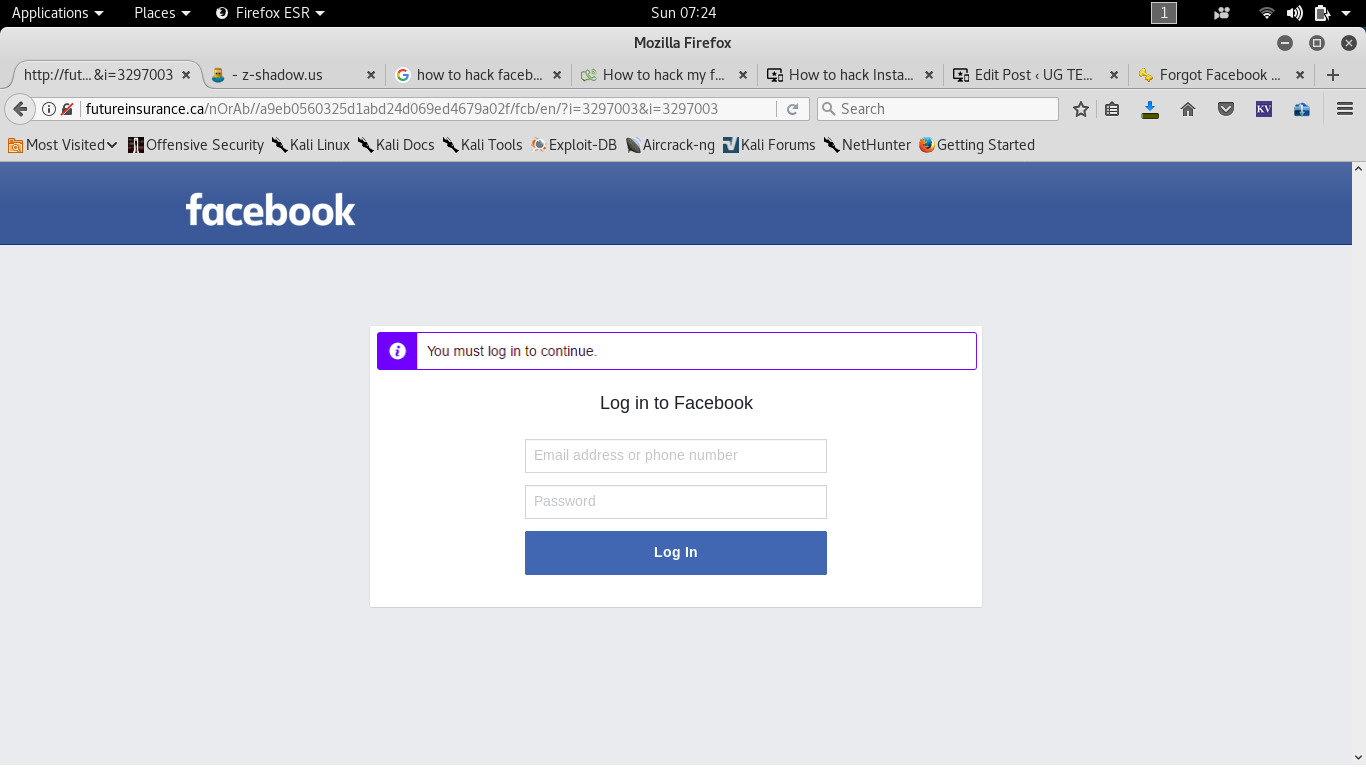This screenshot has width=1366, height=768.
Task: Open the Wi-Fi status icon
Action: coord(1267,13)
